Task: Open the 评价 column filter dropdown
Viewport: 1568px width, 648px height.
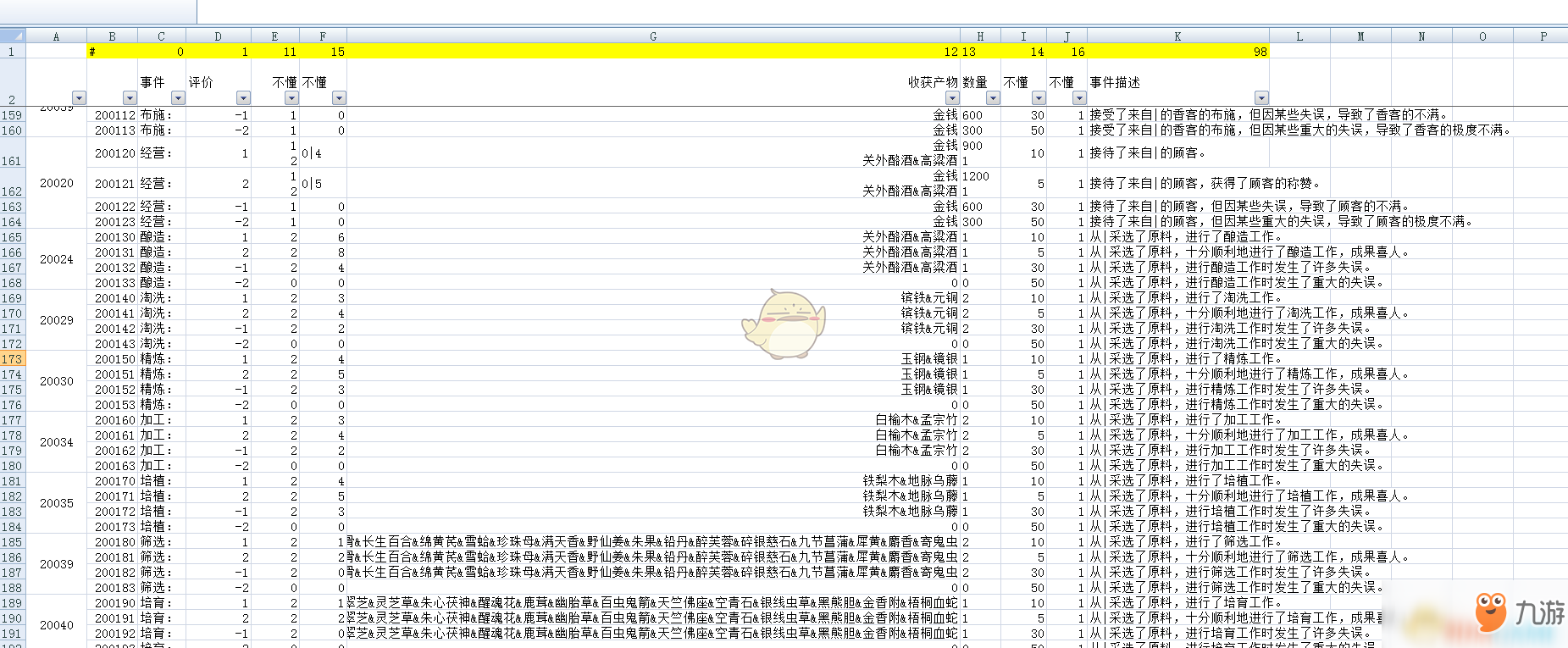Action: click(x=243, y=98)
